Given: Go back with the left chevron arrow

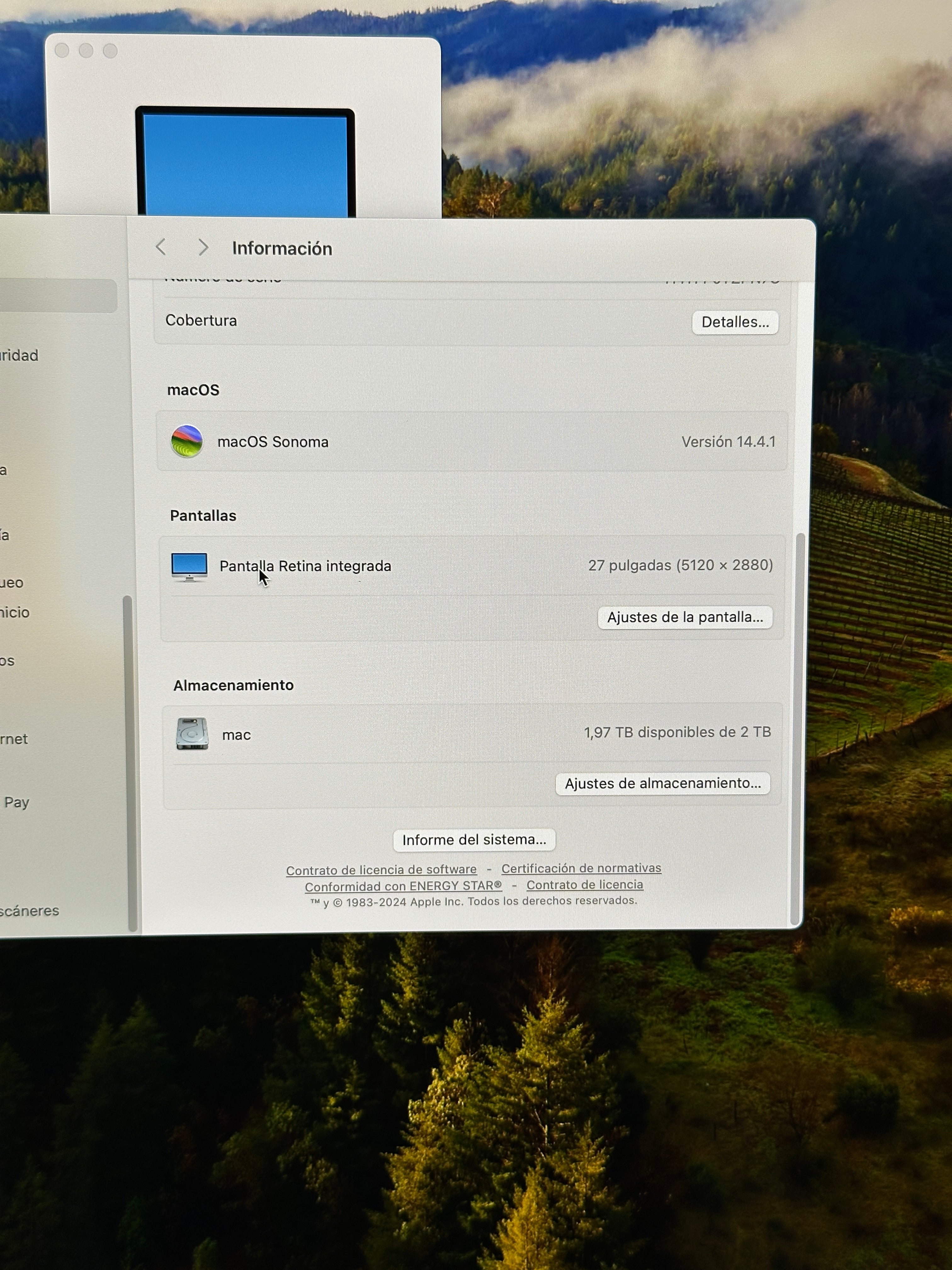Looking at the screenshot, I should click(x=161, y=247).
